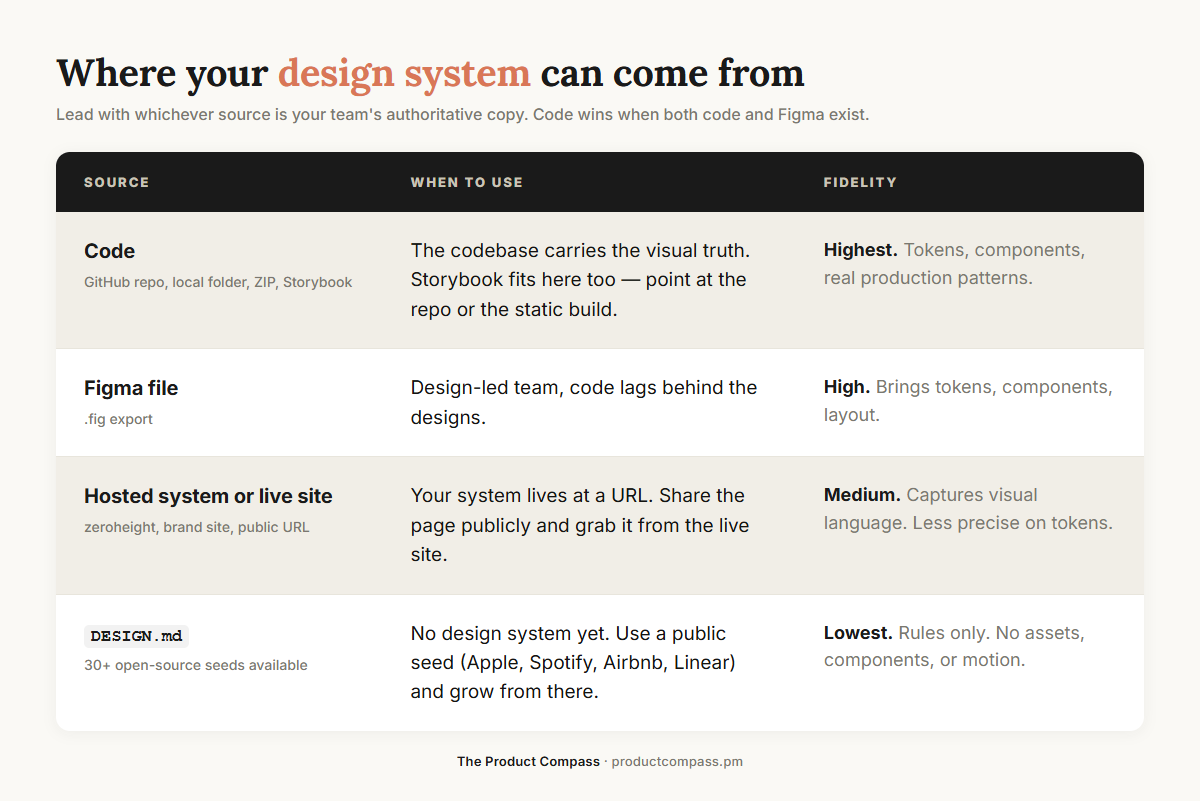Open the productcompass.pm footer link
1200x801 pixels.
pyautogui.click(x=677, y=761)
